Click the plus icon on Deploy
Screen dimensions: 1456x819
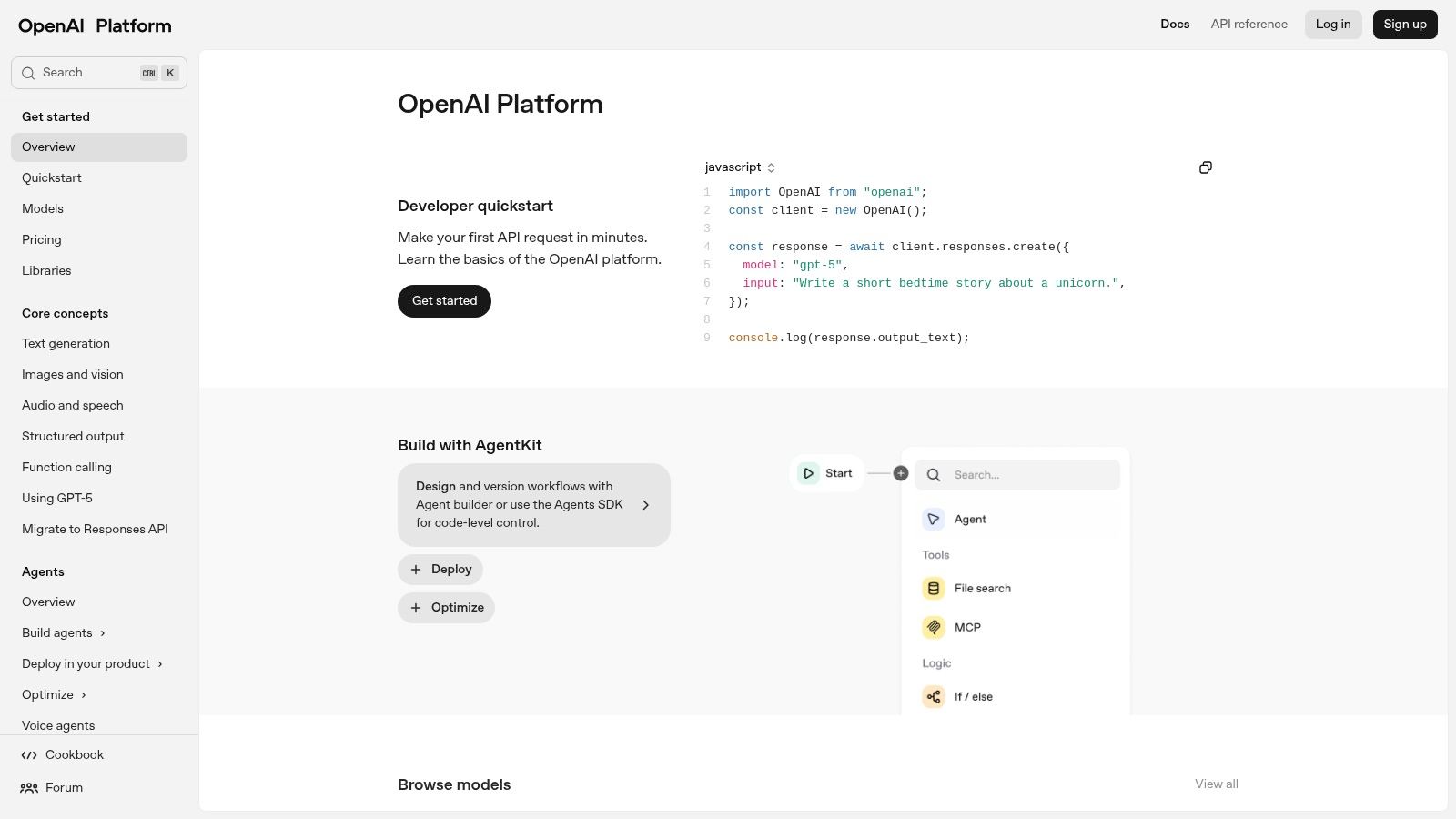click(x=416, y=569)
